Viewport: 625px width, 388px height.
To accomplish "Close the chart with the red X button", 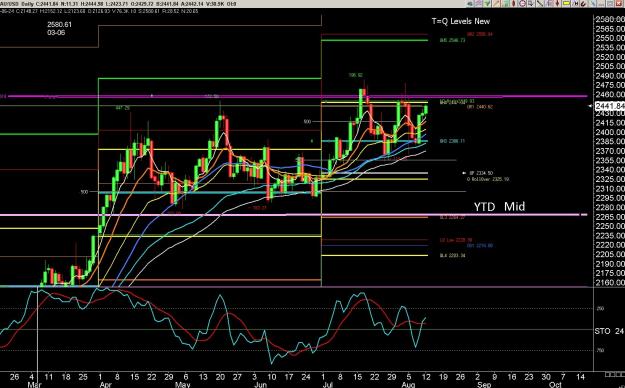I will 619,4.
